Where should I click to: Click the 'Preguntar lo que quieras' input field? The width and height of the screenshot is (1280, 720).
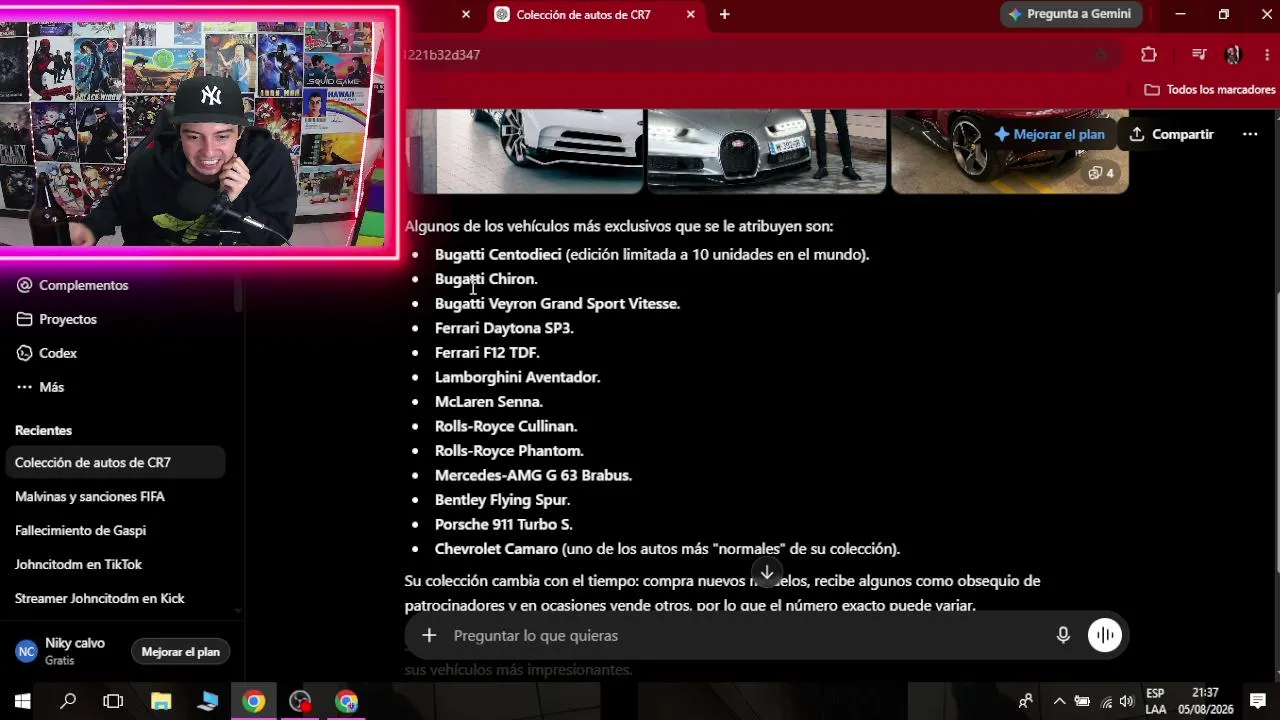[745, 636]
